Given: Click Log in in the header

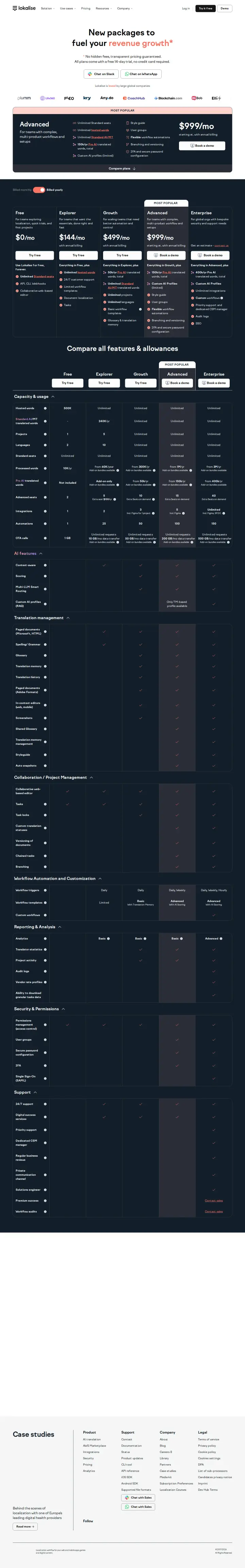Looking at the screenshot, I should click(186, 9).
